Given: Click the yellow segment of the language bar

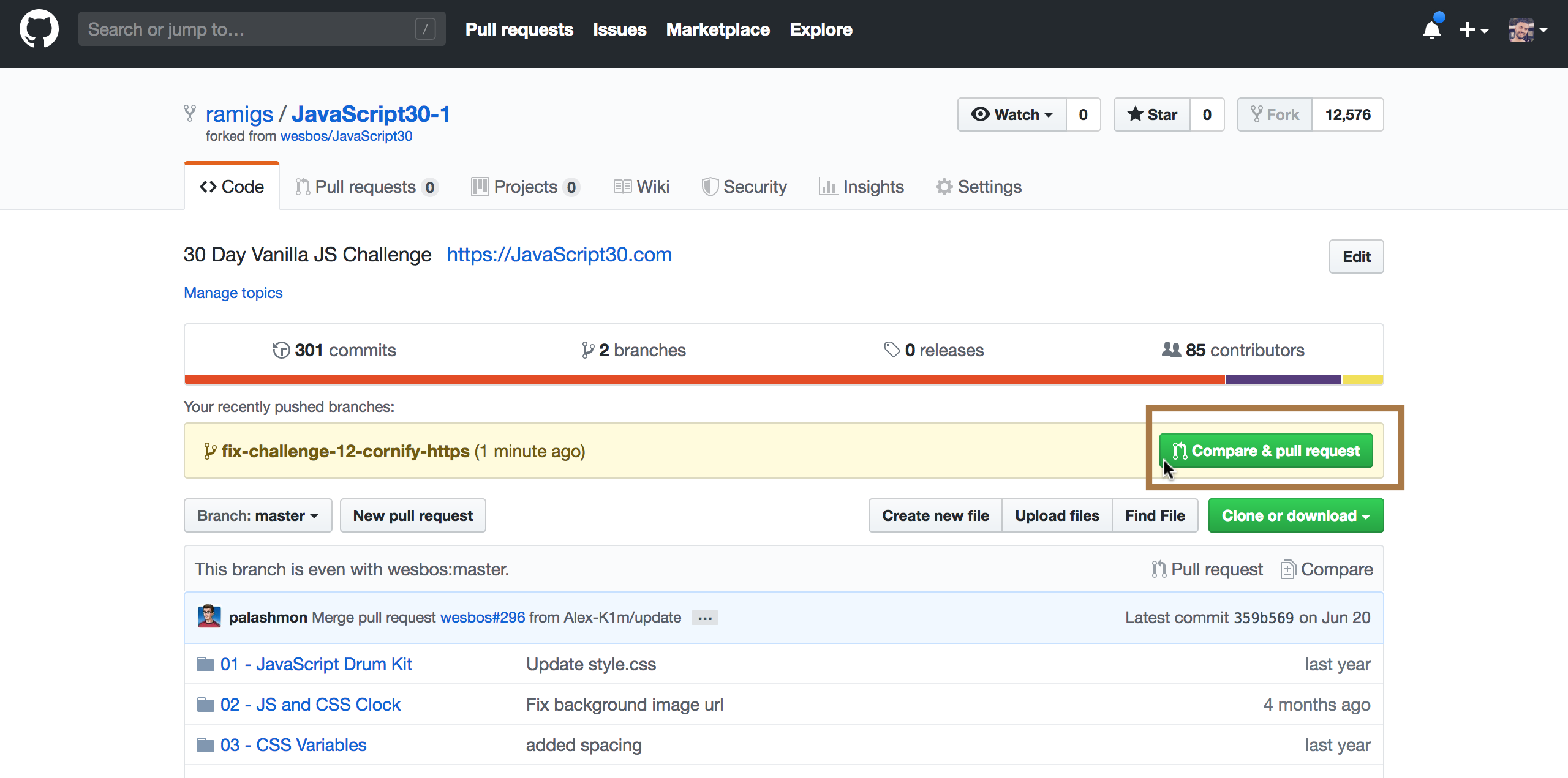Looking at the screenshot, I should click(1363, 380).
